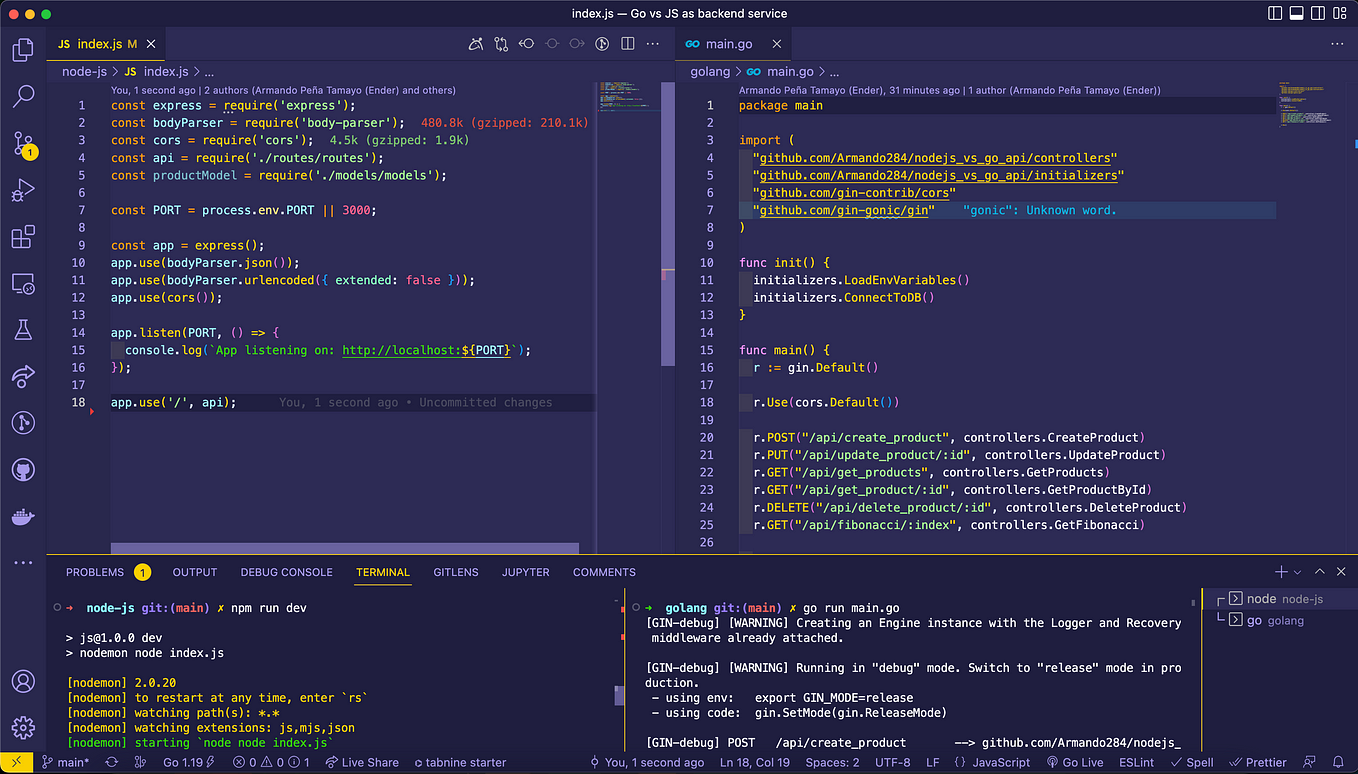Expand breadcrumb ellipsis after index.js
Image resolution: width=1358 pixels, height=774 pixels.
tap(209, 72)
